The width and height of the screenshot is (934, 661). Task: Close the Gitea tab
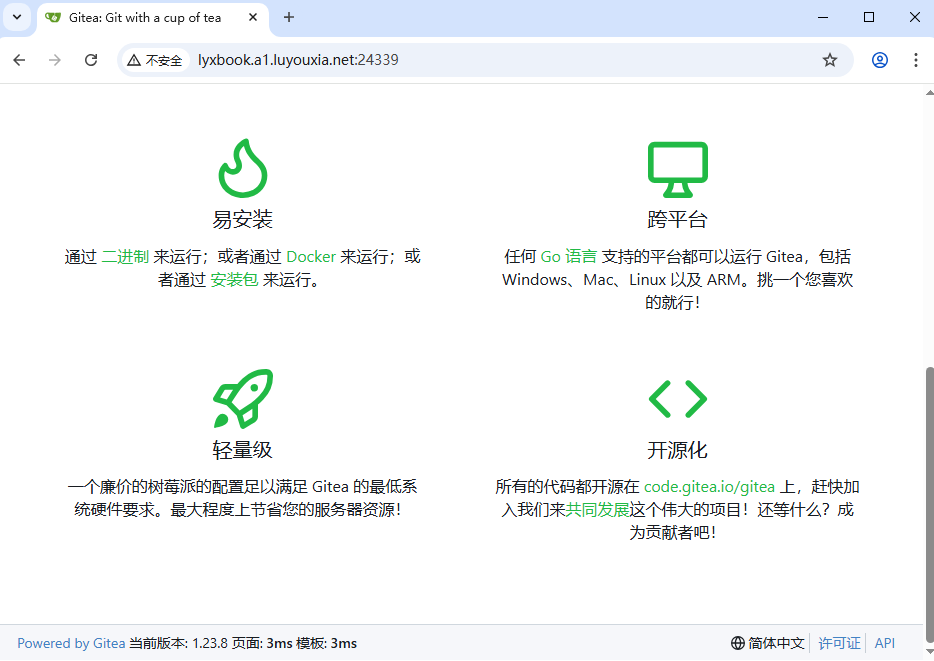pos(253,17)
